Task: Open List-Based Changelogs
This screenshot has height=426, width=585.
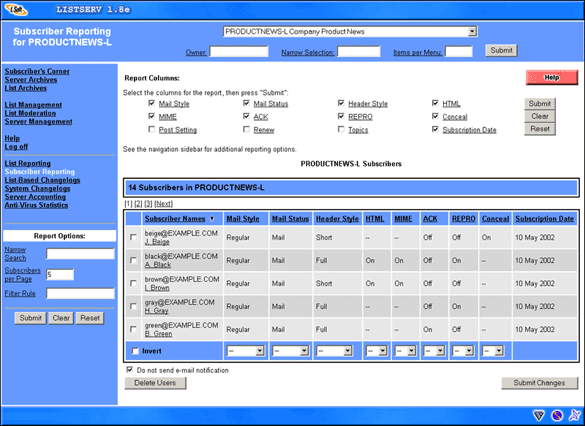Action: pyautogui.click(x=42, y=180)
